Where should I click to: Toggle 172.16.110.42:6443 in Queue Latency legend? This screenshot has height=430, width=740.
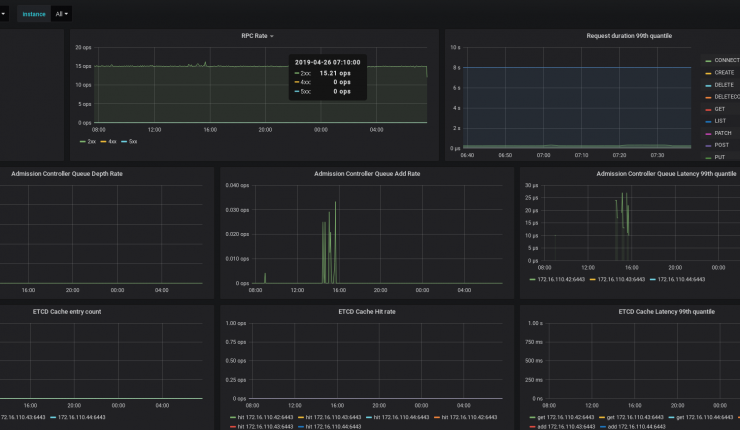pyautogui.click(x=557, y=279)
